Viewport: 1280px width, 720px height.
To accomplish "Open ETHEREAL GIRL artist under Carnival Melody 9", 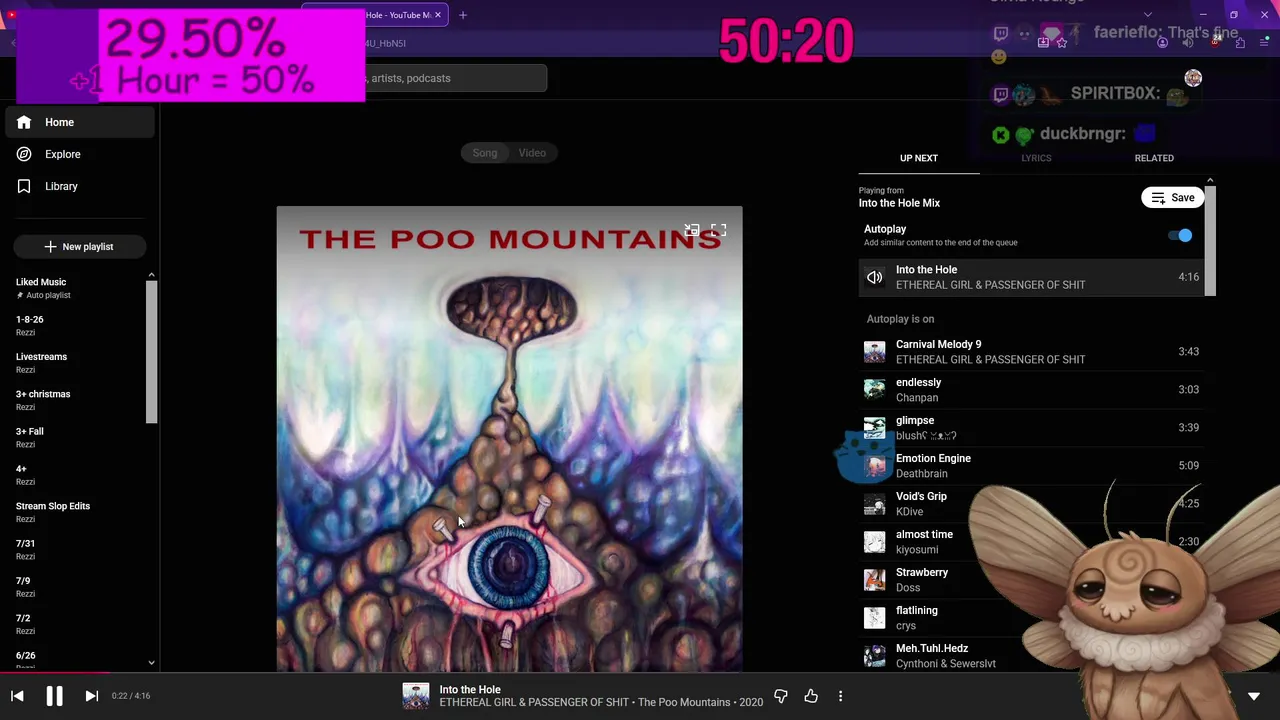I will pos(990,360).
